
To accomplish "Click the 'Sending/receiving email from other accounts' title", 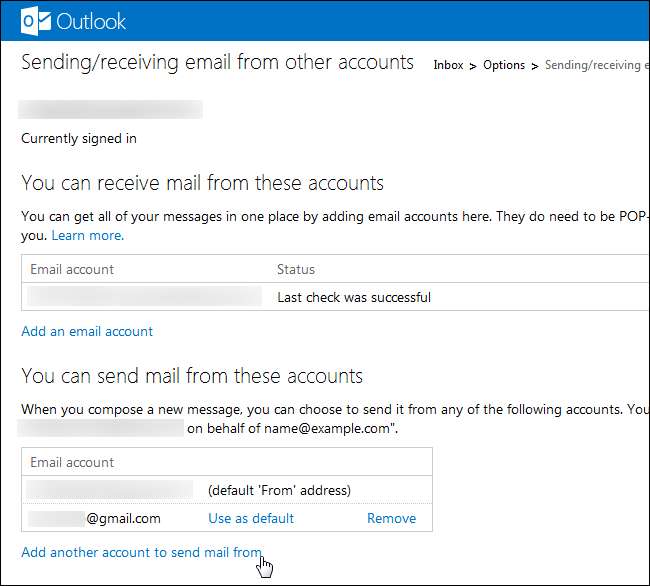I will [x=217, y=62].
